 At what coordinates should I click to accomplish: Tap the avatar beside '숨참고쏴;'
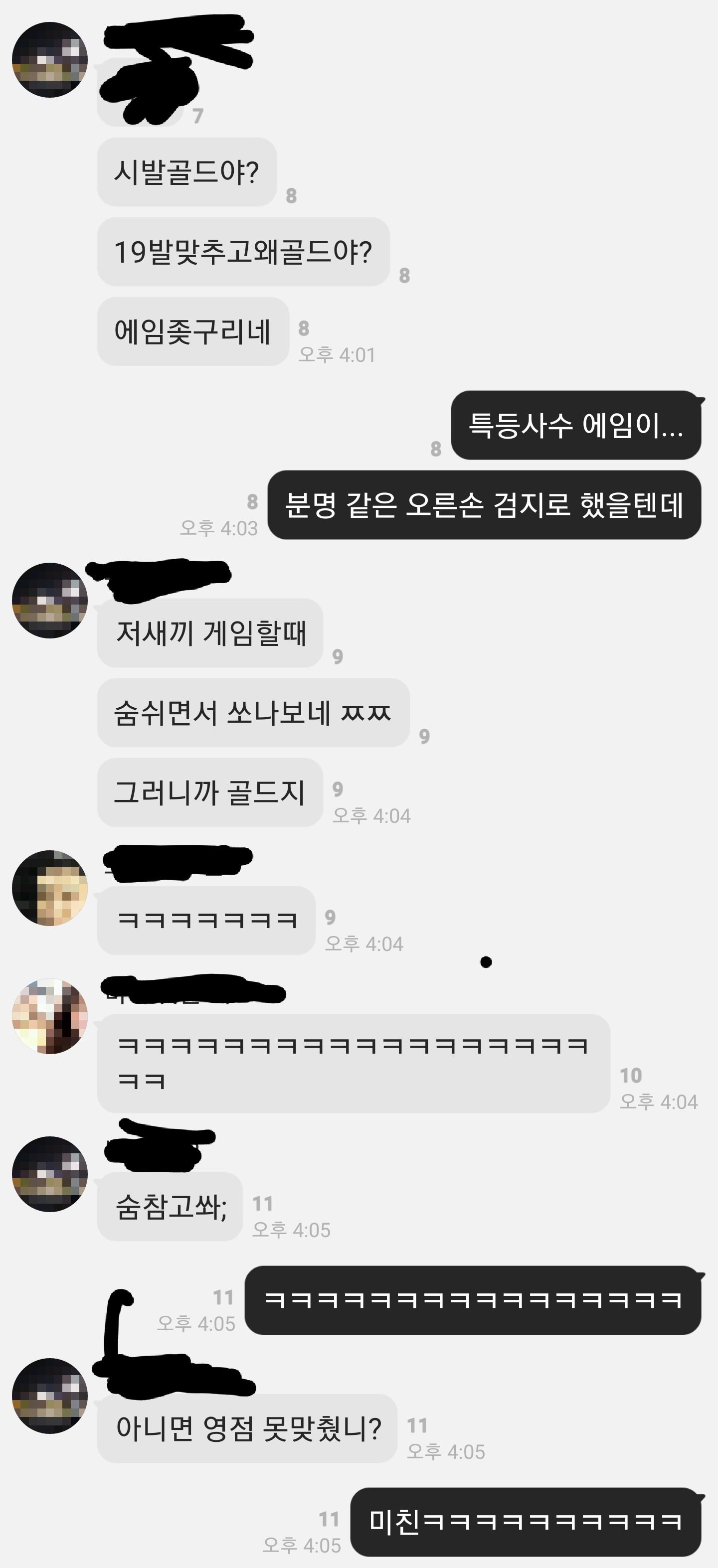[x=50, y=1174]
